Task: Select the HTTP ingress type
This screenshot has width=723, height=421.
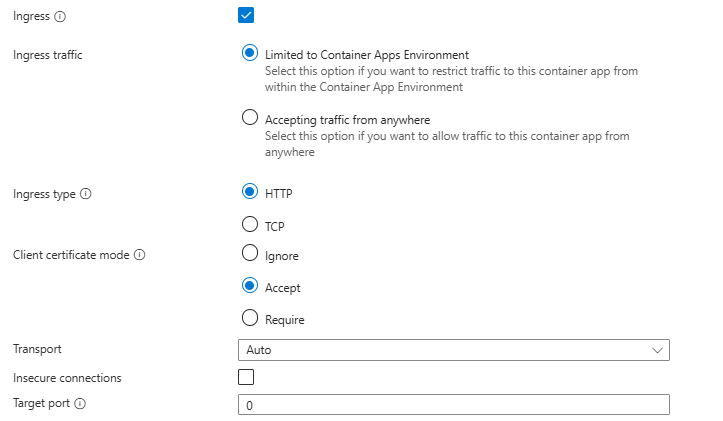Action: click(250, 192)
